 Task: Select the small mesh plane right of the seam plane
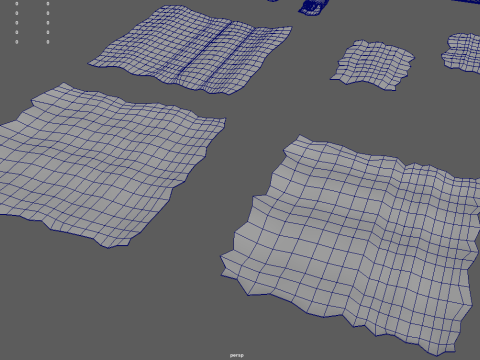(372, 64)
